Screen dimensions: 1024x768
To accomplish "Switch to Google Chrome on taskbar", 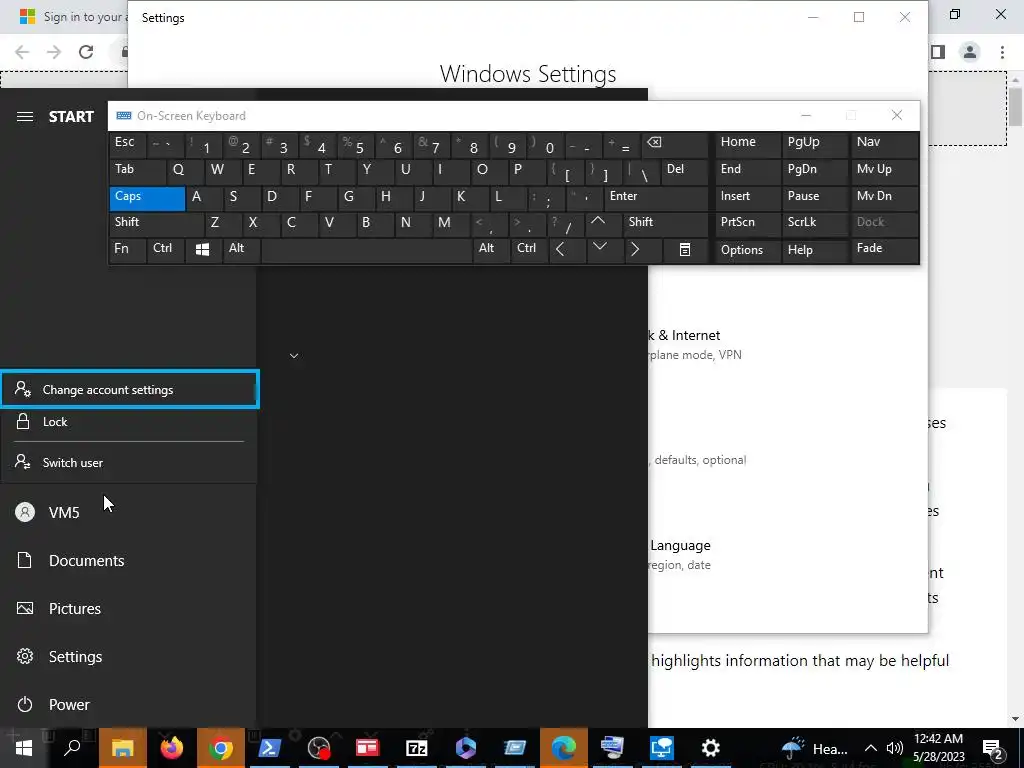I will point(221,748).
